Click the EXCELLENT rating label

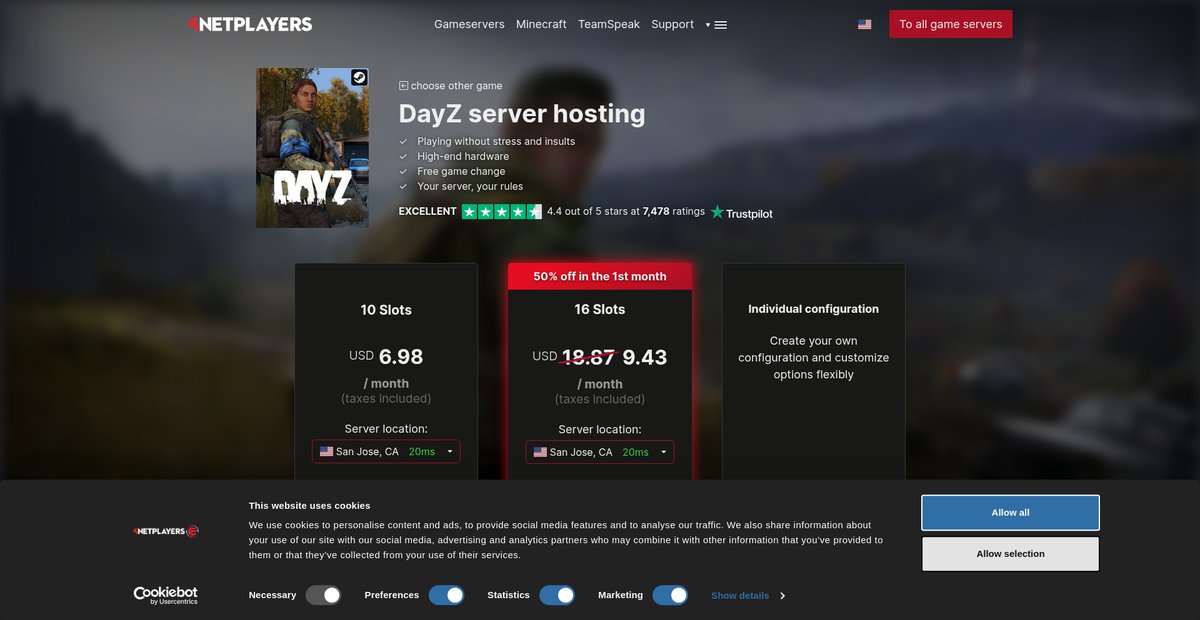427,212
